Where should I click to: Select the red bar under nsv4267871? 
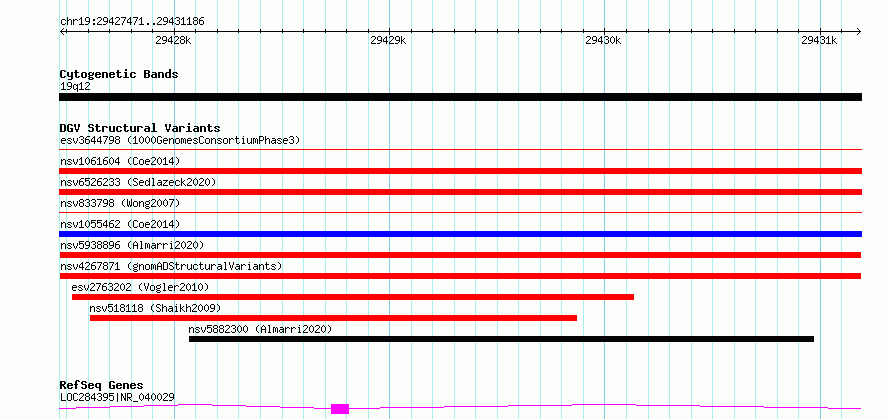460,276
